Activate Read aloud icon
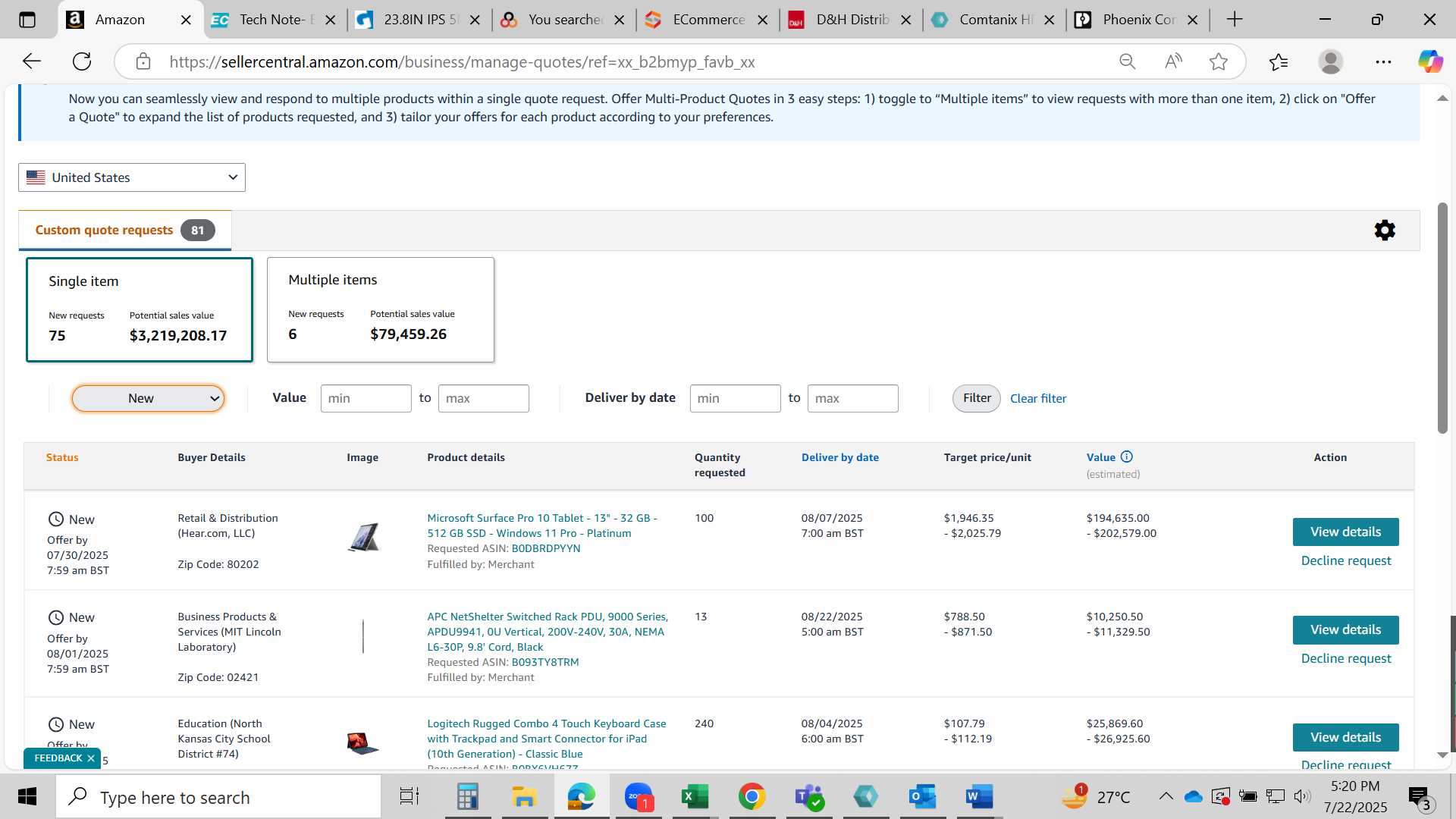Screen dimensions: 1456x819 click(1173, 61)
